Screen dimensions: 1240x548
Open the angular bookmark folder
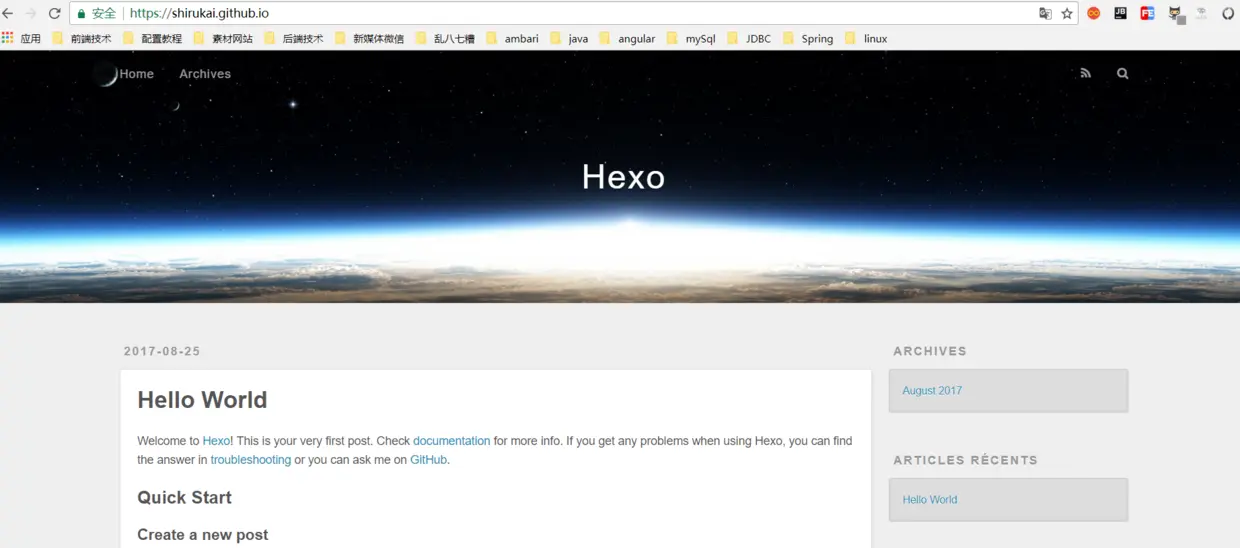[x=627, y=39]
